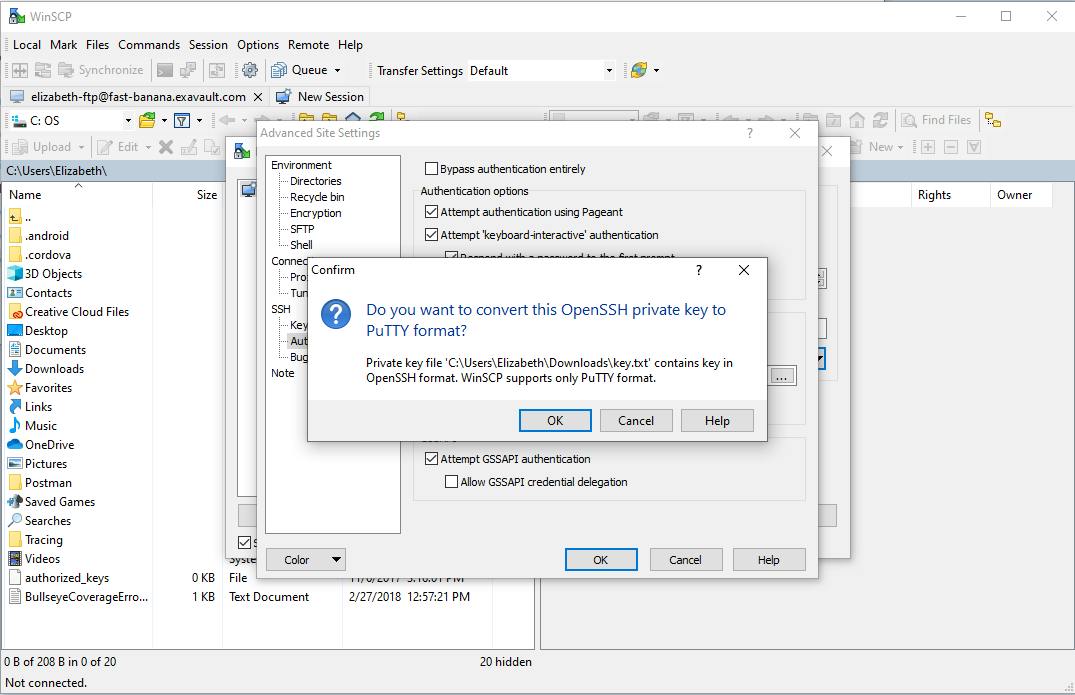The width and height of the screenshot is (1075, 695).
Task: Click the Synchronize toolbar button
Action: pos(101,70)
